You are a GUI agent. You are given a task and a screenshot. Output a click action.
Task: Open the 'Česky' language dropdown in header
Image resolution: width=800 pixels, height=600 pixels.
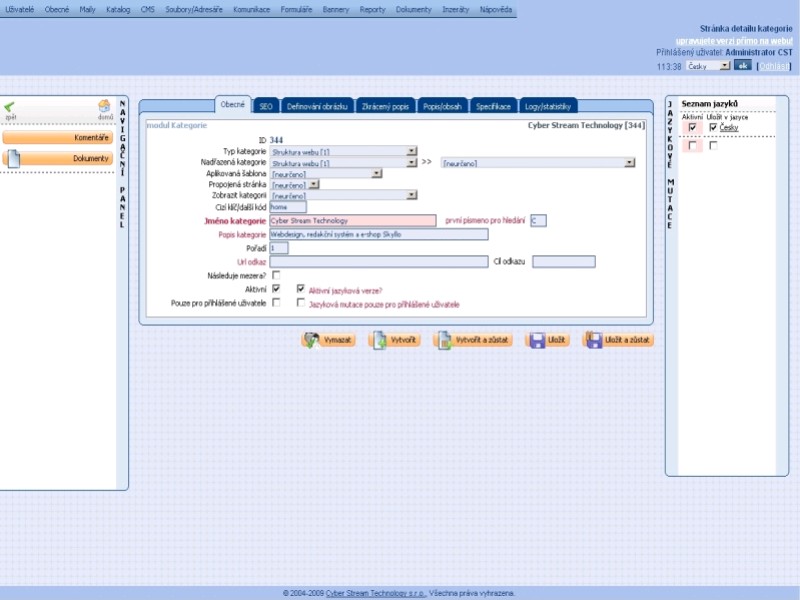[725, 66]
